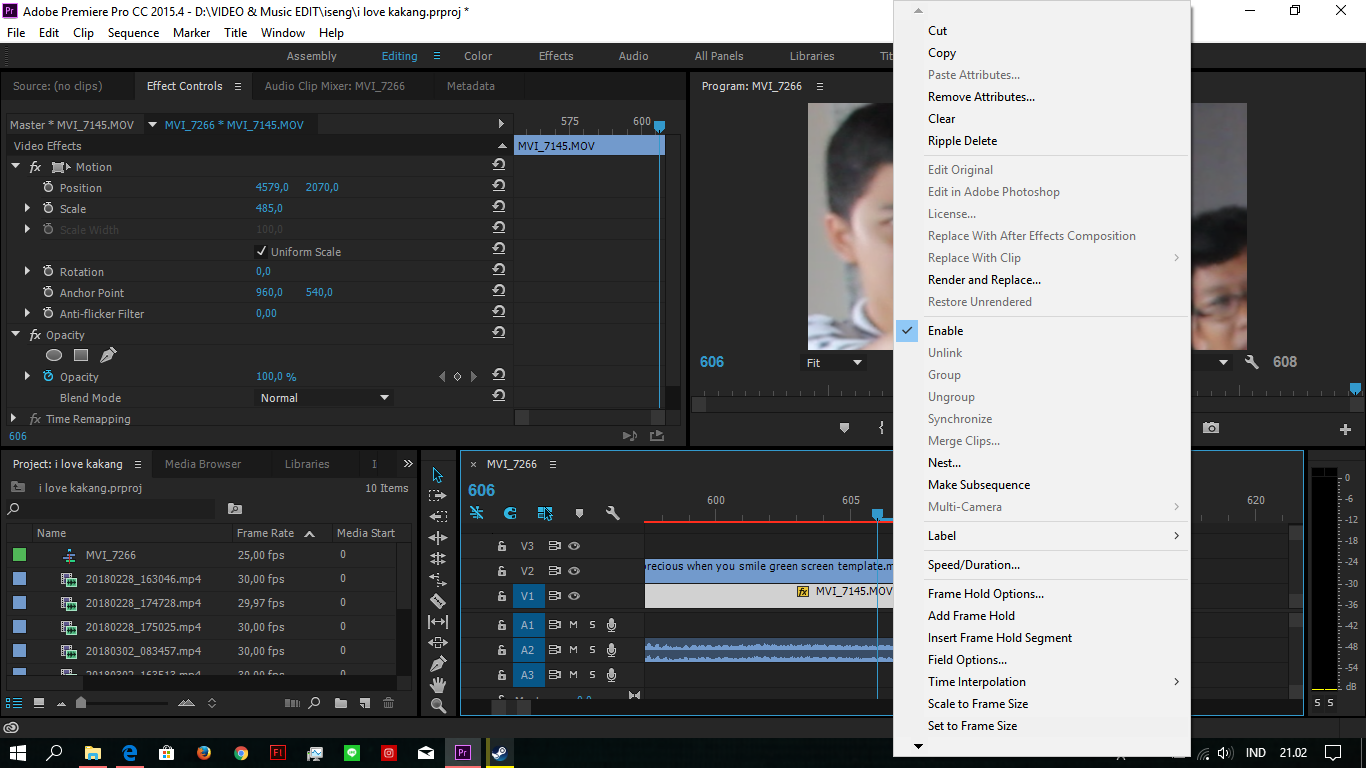This screenshot has width=1366, height=768.
Task: Collapse the Motion effect group
Action: tap(16, 167)
